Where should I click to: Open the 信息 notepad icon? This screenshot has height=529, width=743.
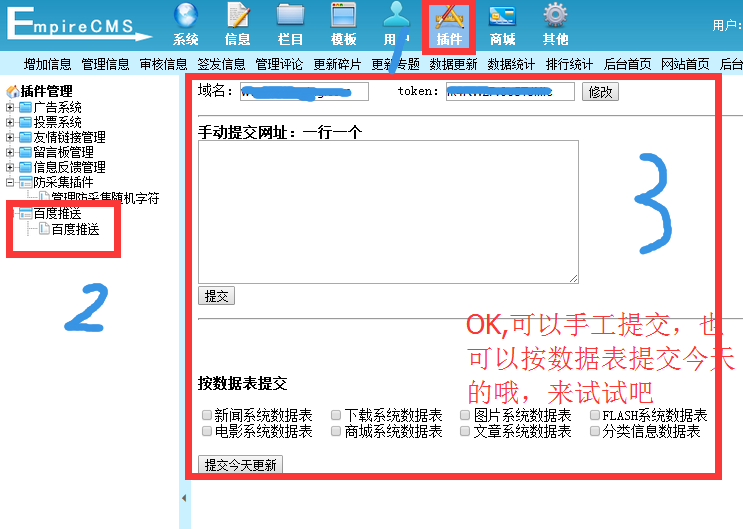click(x=238, y=16)
